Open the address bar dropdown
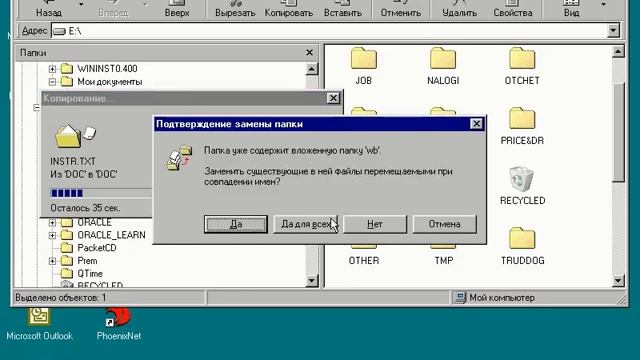This screenshot has width=640, height=360. [x=613, y=31]
